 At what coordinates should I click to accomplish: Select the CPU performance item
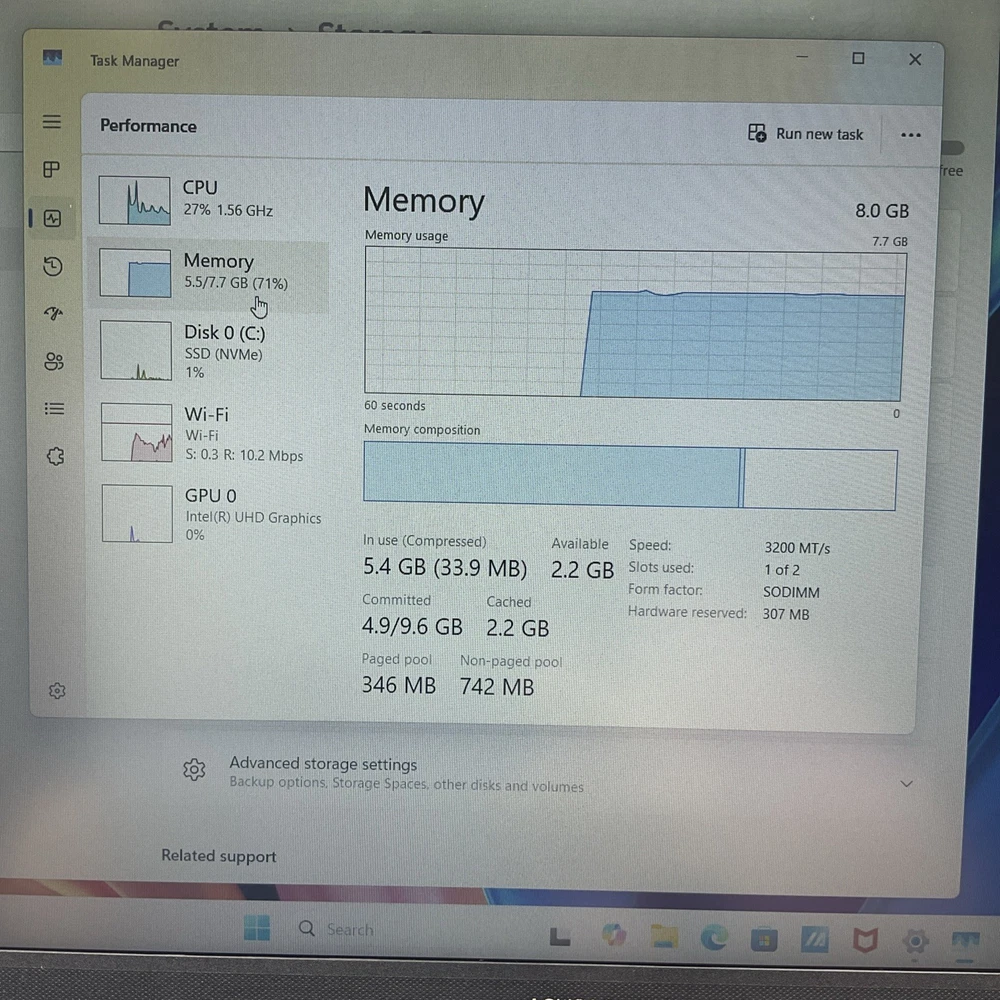tap(208, 199)
